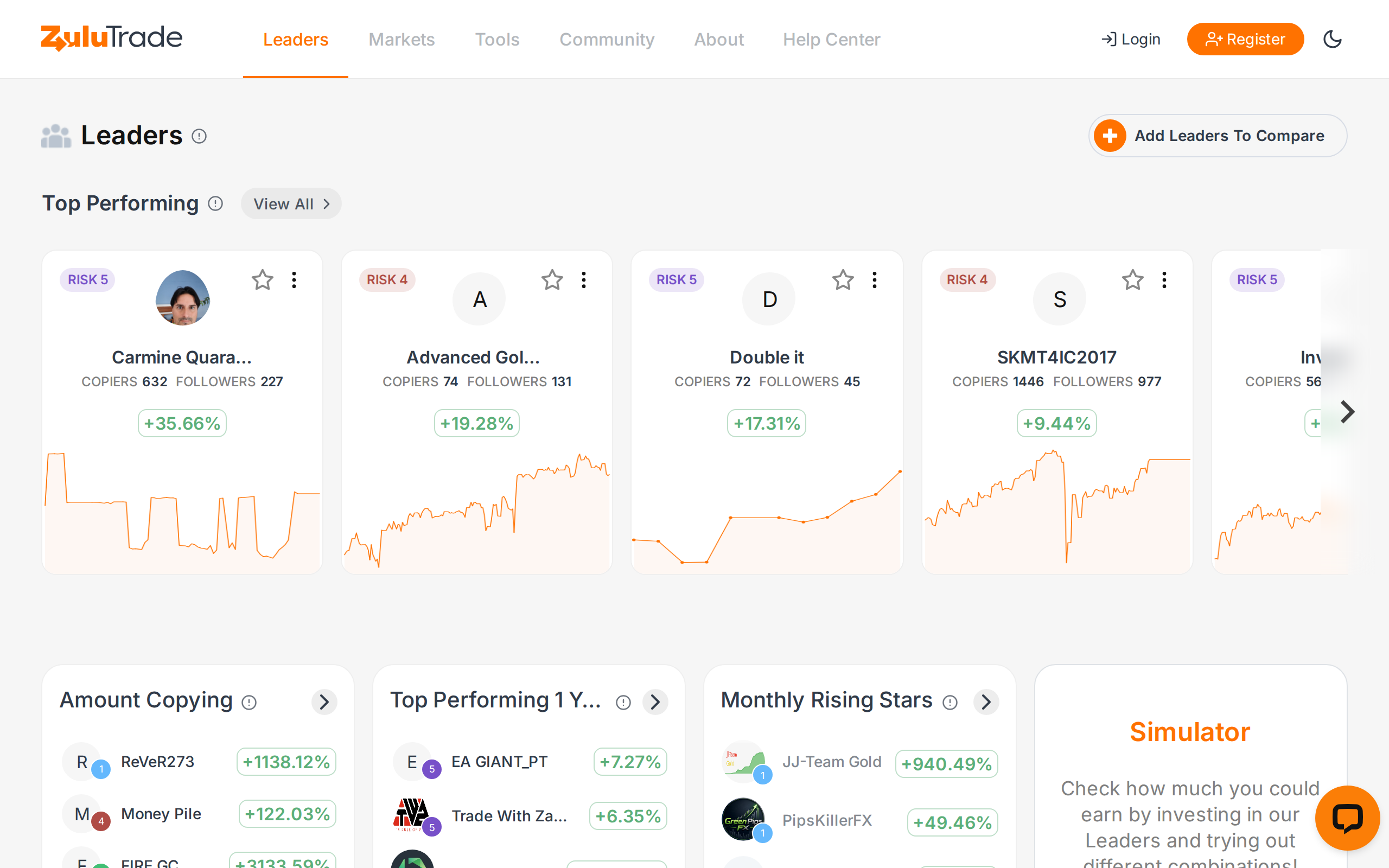Screen dimensions: 1389x868
Task: Click Advanced Gol... avatar letter A
Action: tap(479, 299)
